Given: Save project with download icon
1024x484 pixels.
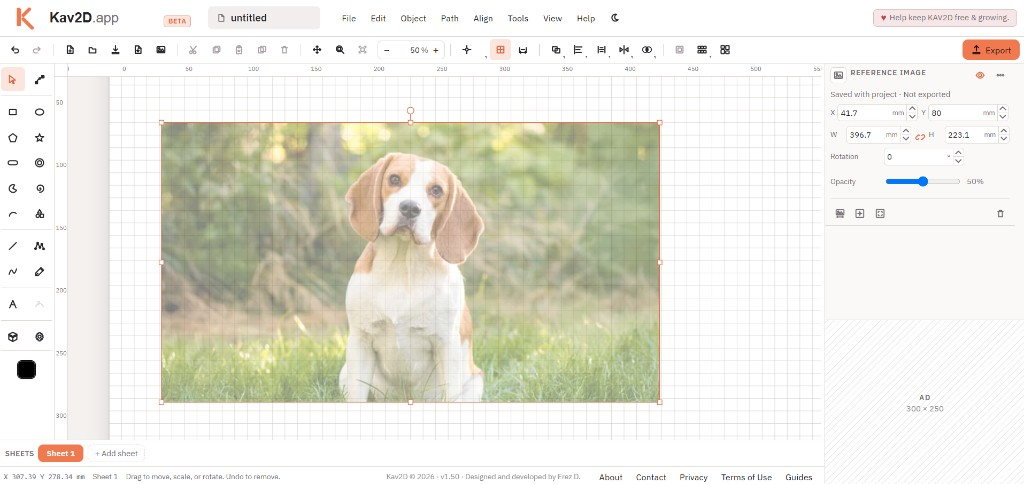Looking at the screenshot, I should pos(116,50).
